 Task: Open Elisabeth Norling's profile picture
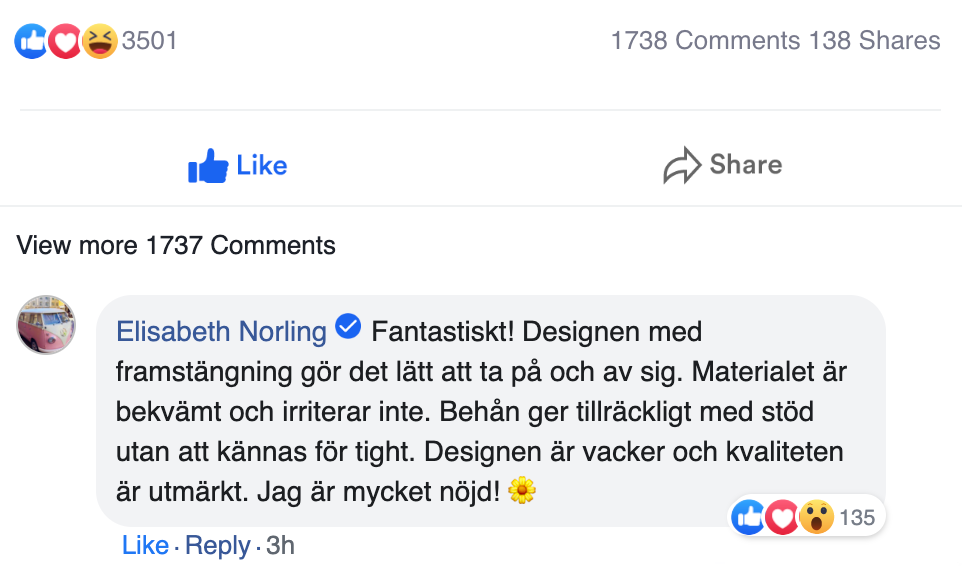[x=47, y=324]
